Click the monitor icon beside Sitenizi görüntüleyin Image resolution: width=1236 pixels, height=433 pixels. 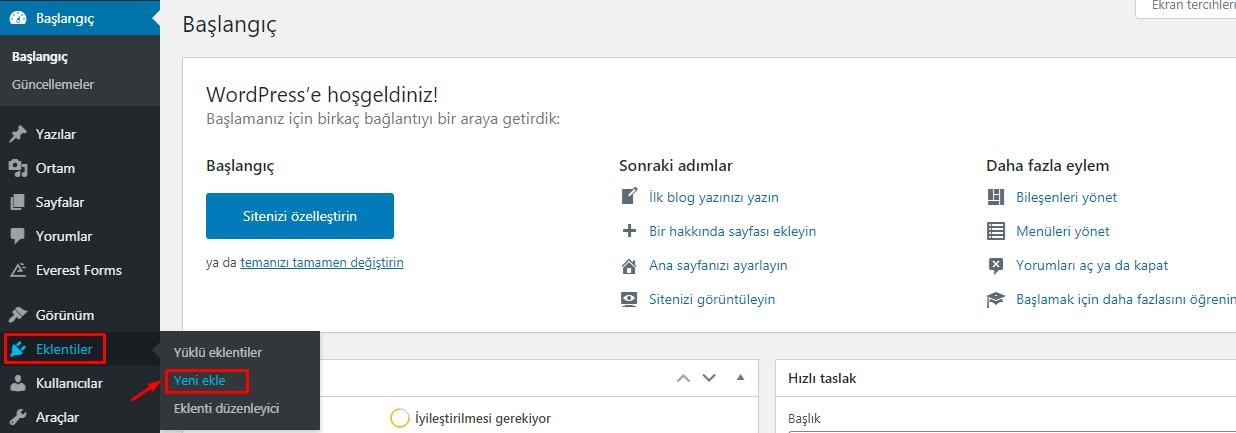coord(629,299)
